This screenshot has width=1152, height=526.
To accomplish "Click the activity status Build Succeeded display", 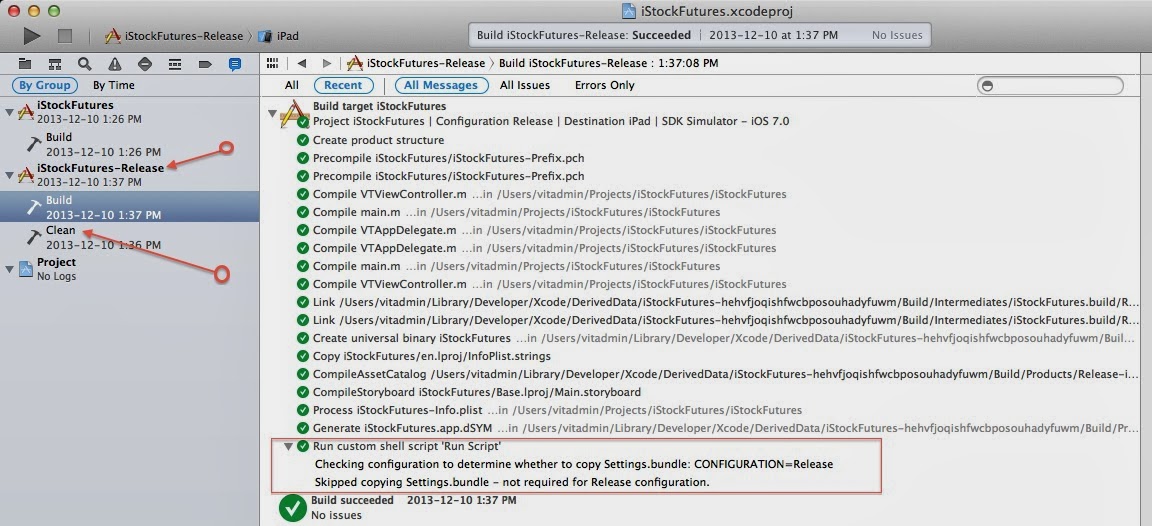I will 699,35.
